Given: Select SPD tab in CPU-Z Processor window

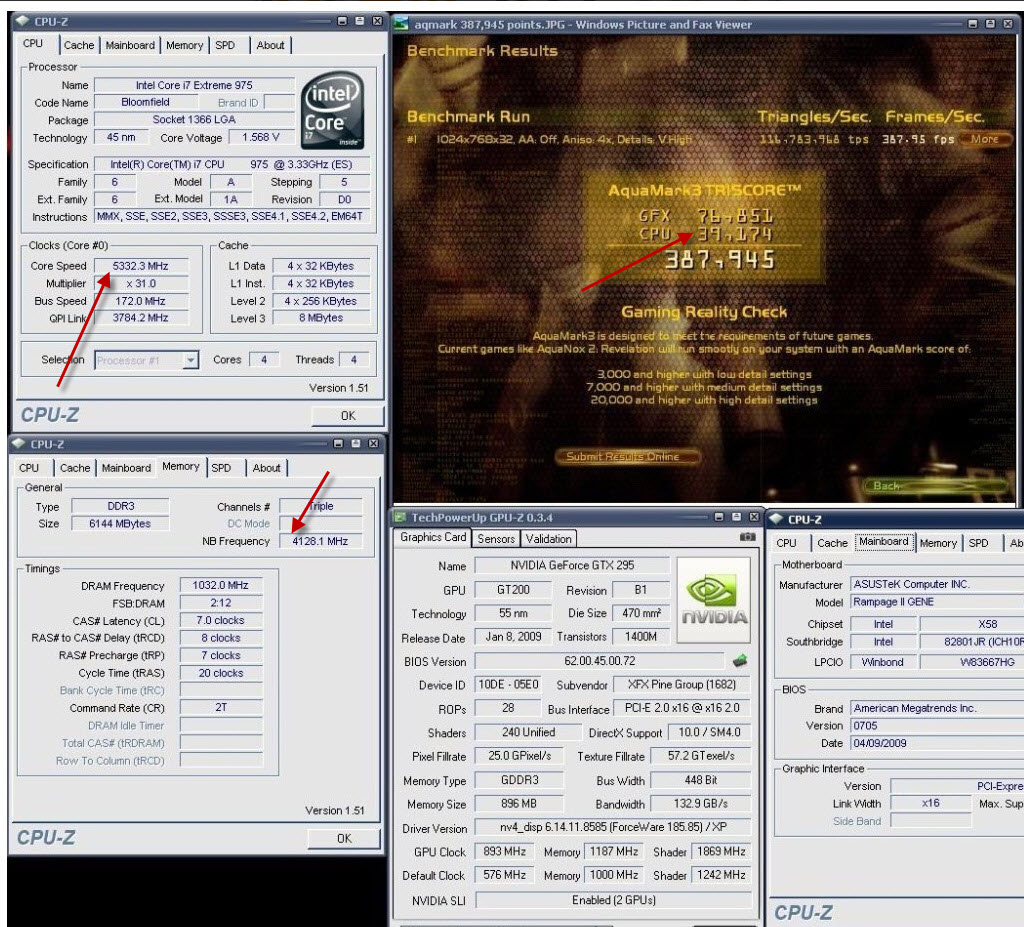Looking at the screenshot, I should (x=225, y=45).
